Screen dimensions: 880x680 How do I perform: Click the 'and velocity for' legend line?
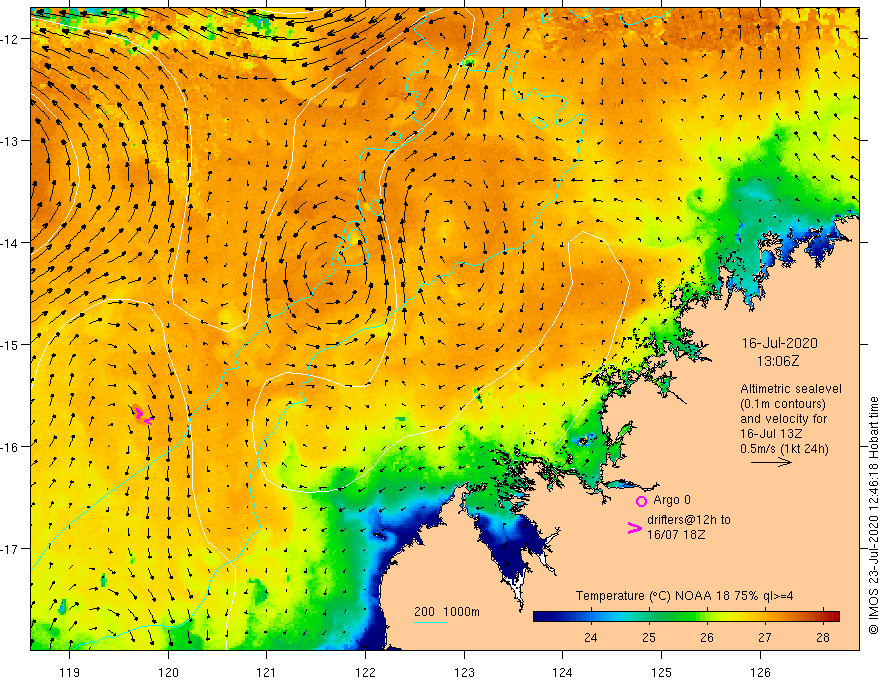783,419
